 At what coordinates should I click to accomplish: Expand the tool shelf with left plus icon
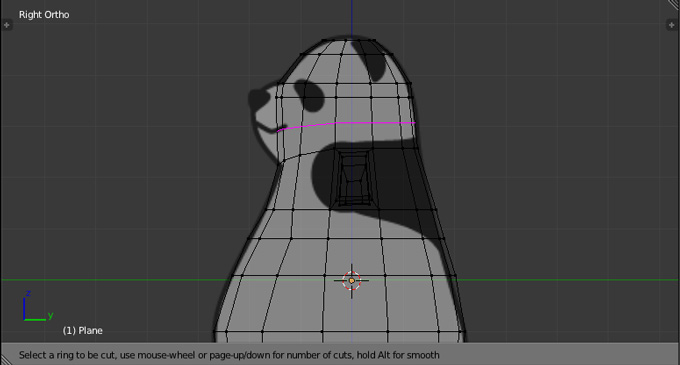pyautogui.click(x=7, y=25)
